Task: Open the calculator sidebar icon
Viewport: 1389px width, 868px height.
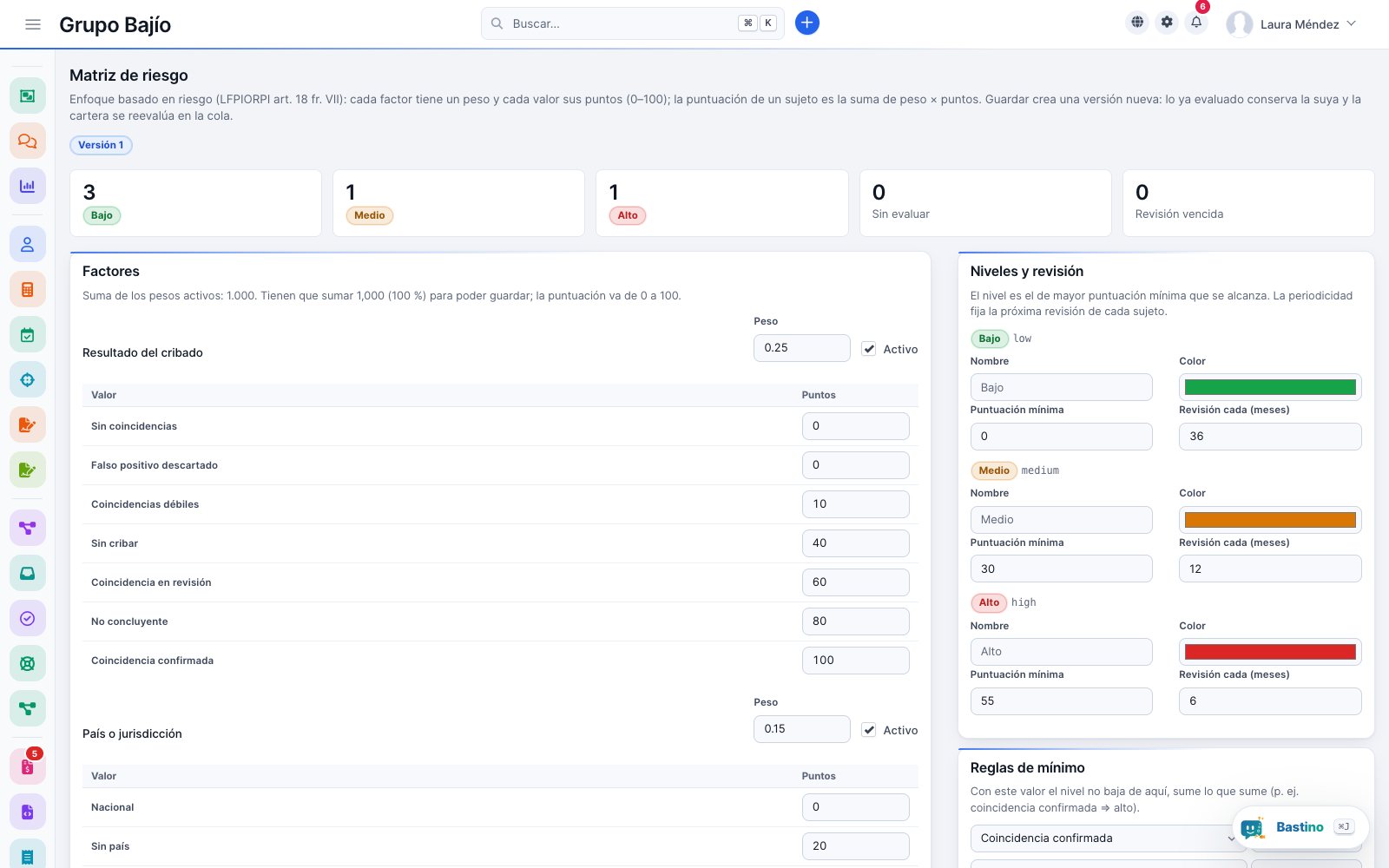Action: click(x=28, y=290)
